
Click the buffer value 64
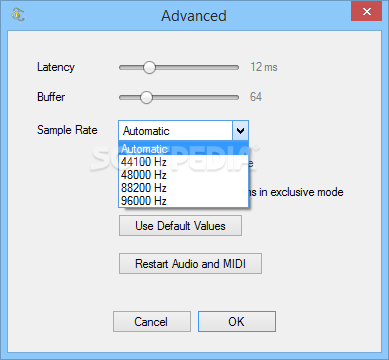tap(256, 97)
